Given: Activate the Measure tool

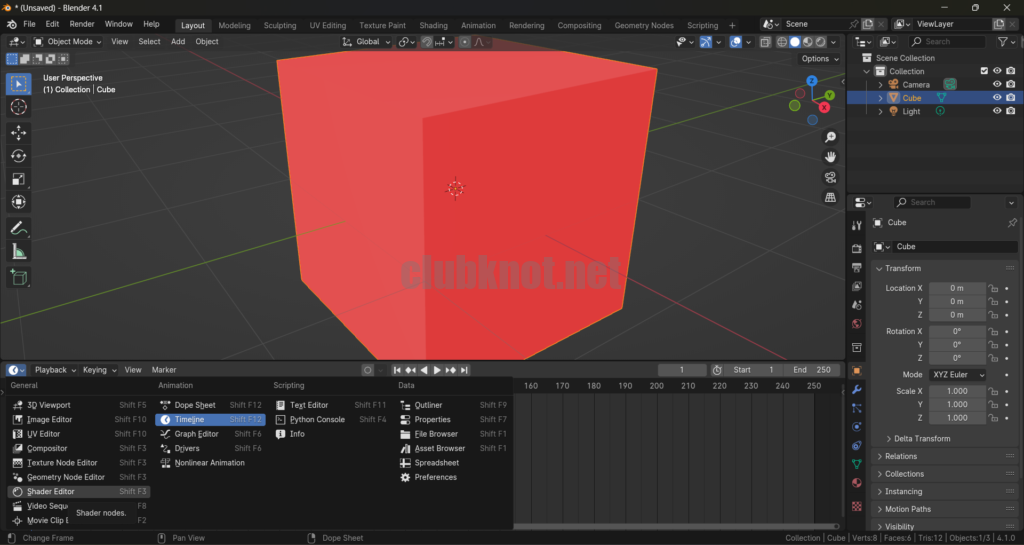Looking at the screenshot, I should pos(18,252).
